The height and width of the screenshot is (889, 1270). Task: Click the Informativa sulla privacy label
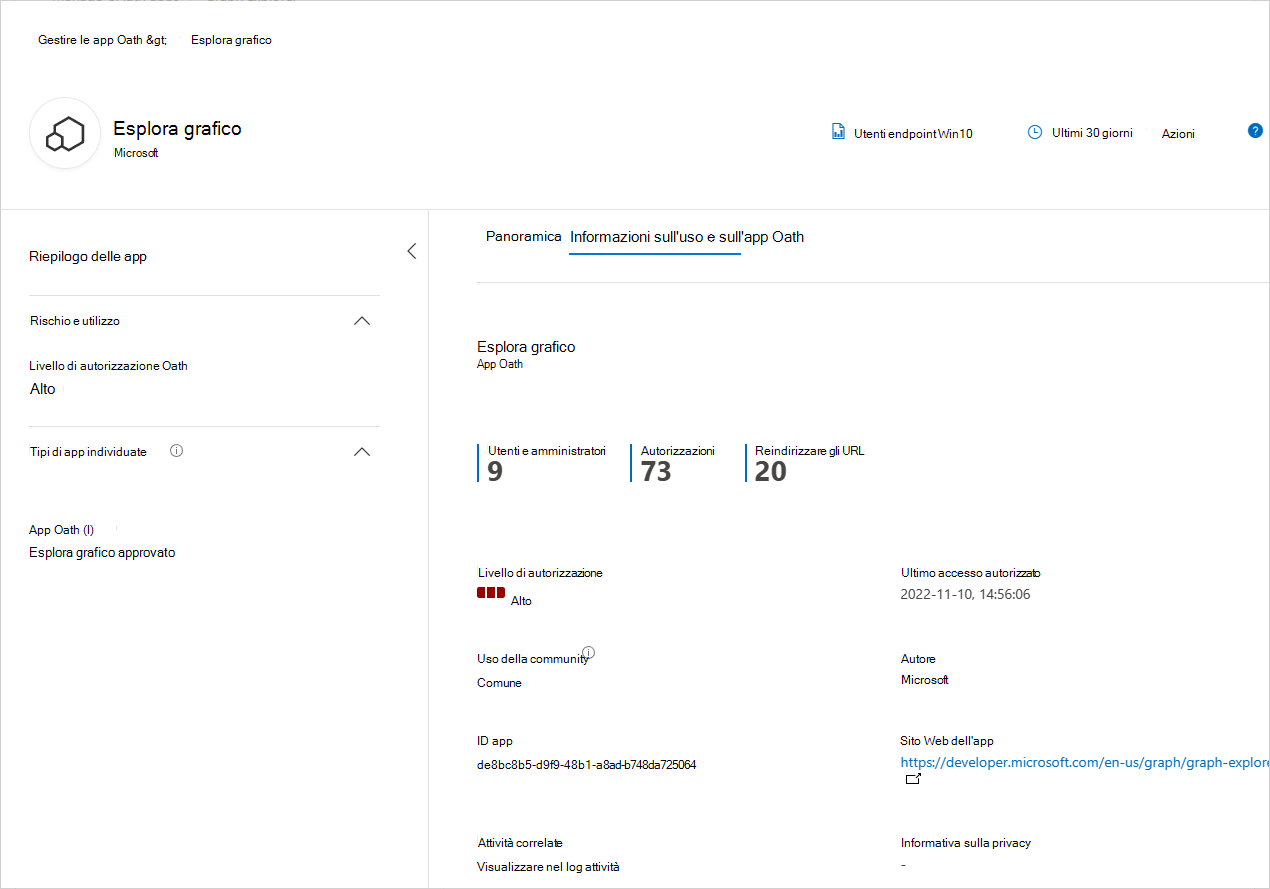[965, 843]
